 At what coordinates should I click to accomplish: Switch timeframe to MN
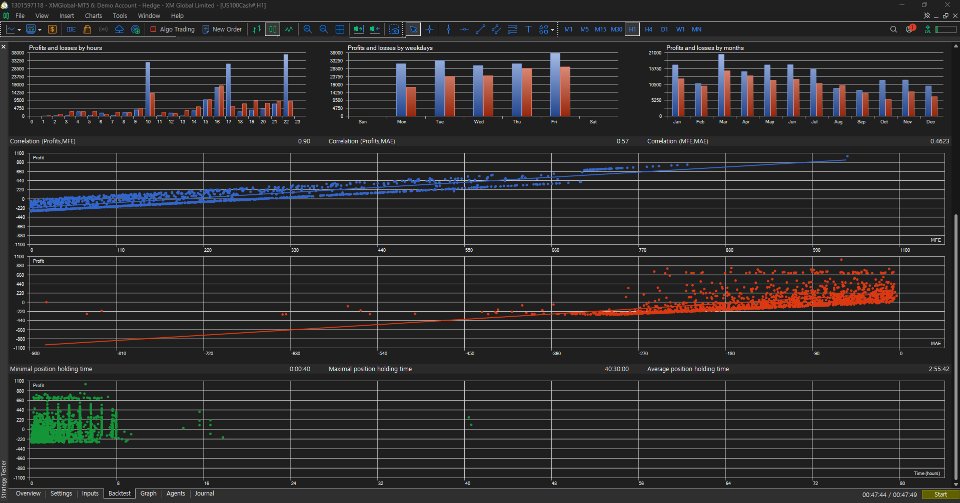696,29
